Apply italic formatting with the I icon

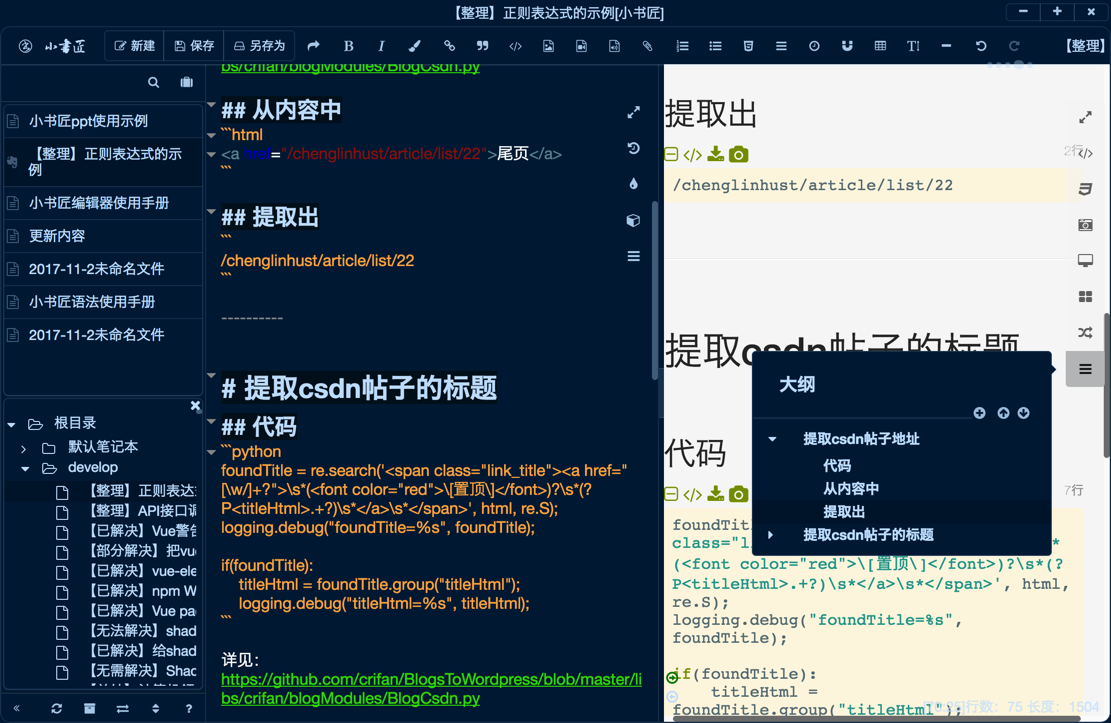[381, 45]
